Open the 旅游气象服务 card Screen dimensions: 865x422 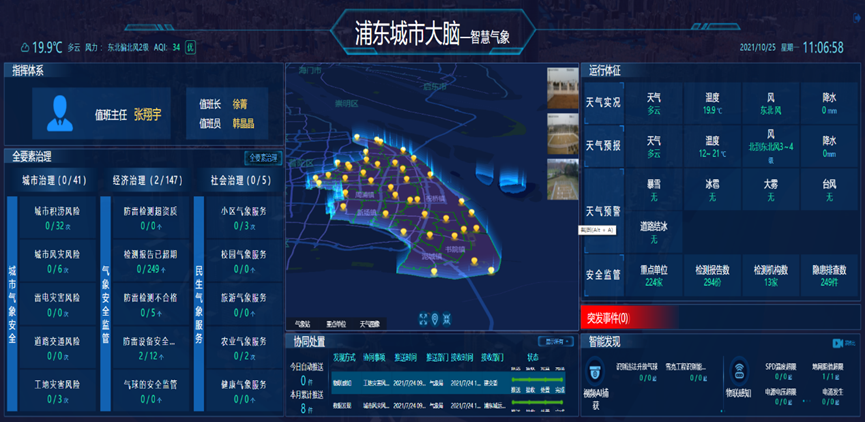point(244,304)
